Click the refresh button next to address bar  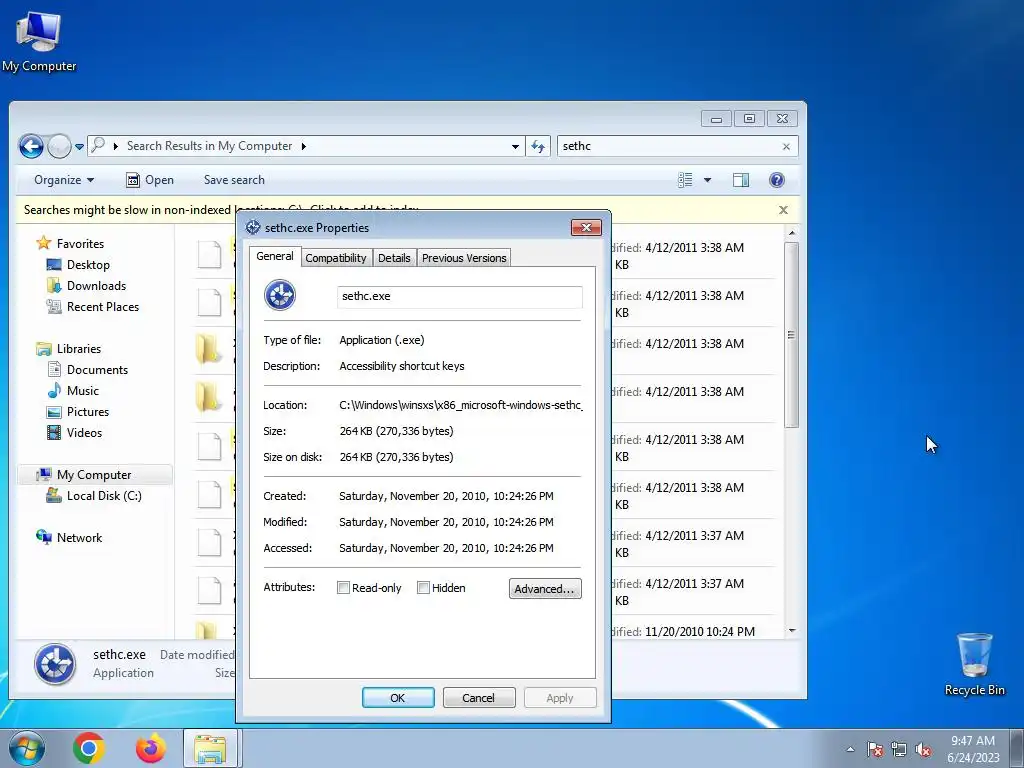click(538, 146)
